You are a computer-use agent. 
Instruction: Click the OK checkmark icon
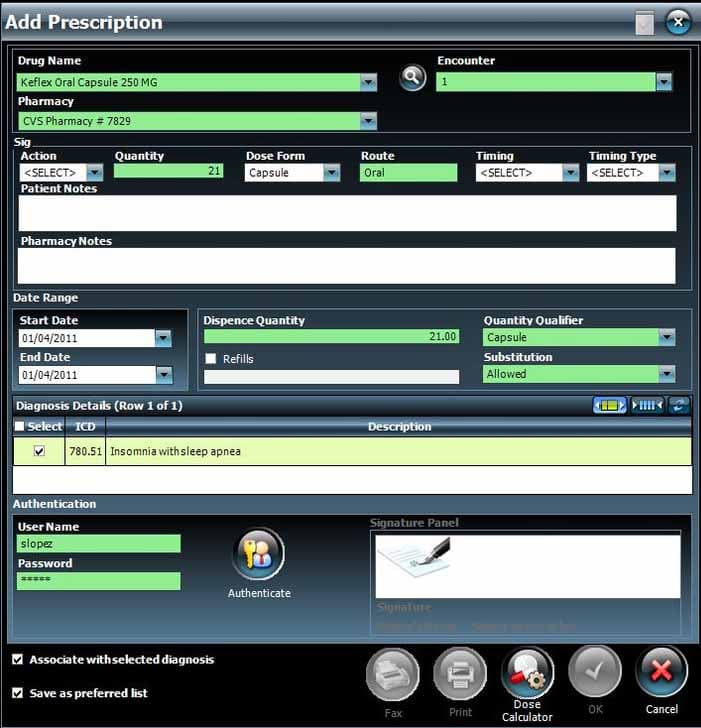[x=595, y=671]
